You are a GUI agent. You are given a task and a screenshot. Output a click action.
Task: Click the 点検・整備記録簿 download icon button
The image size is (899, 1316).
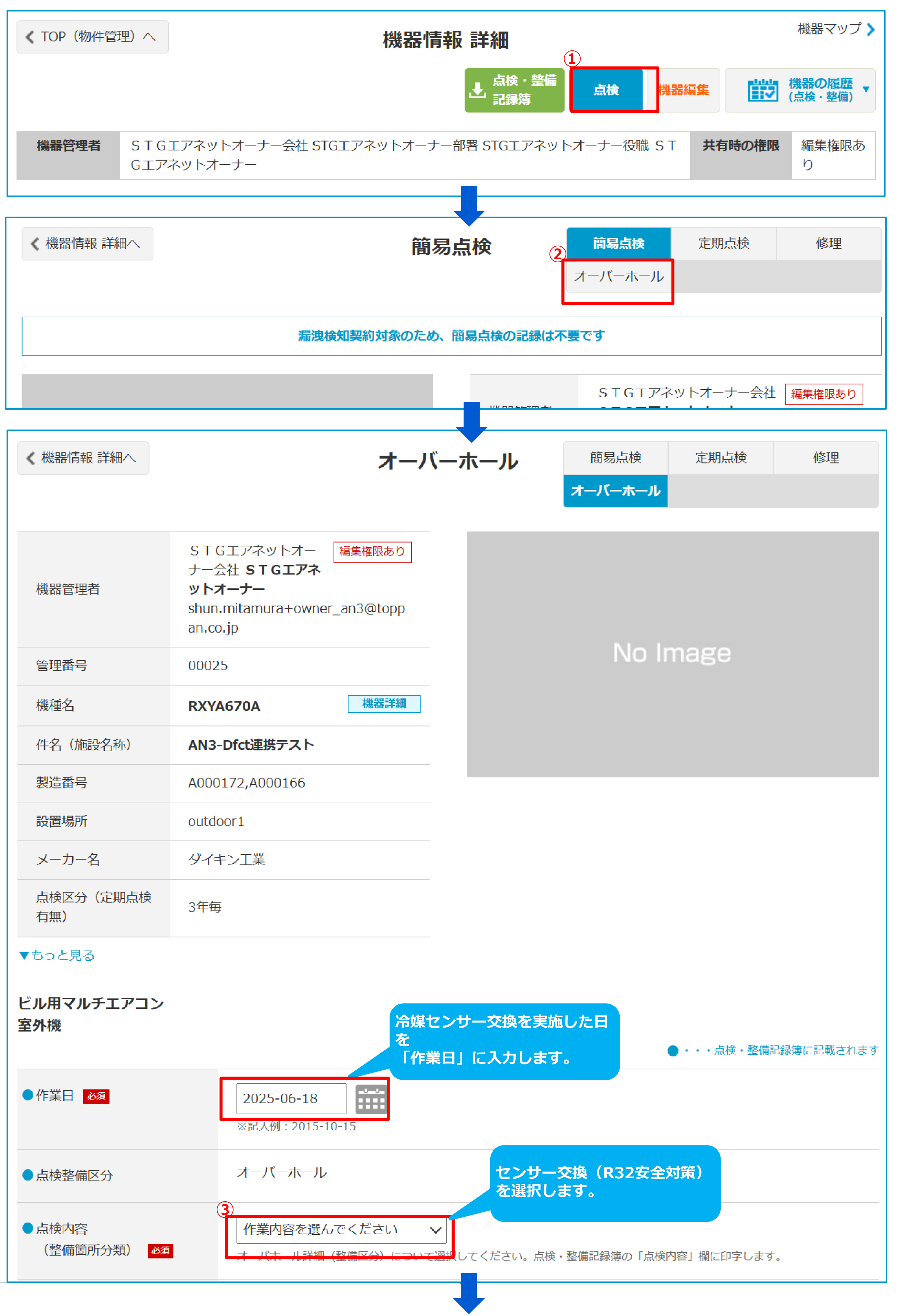[x=478, y=90]
